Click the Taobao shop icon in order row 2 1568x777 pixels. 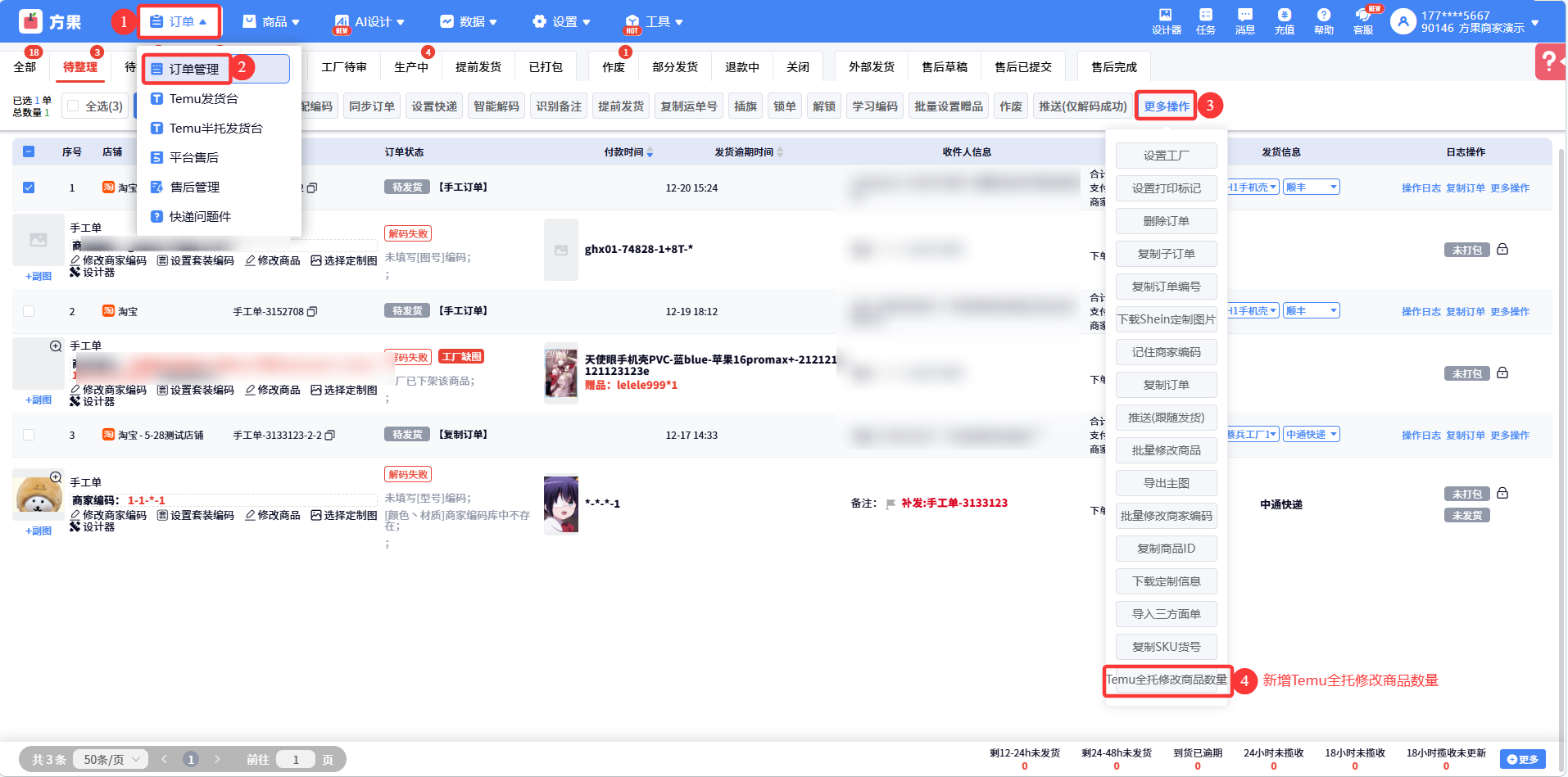click(x=108, y=311)
